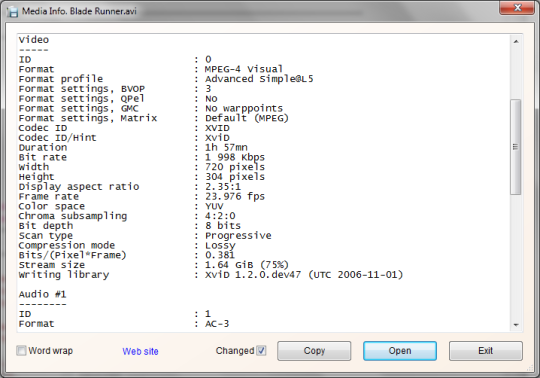Click the 'AC-3' audio format value
The image size is (540, 378).
(217, 324)
